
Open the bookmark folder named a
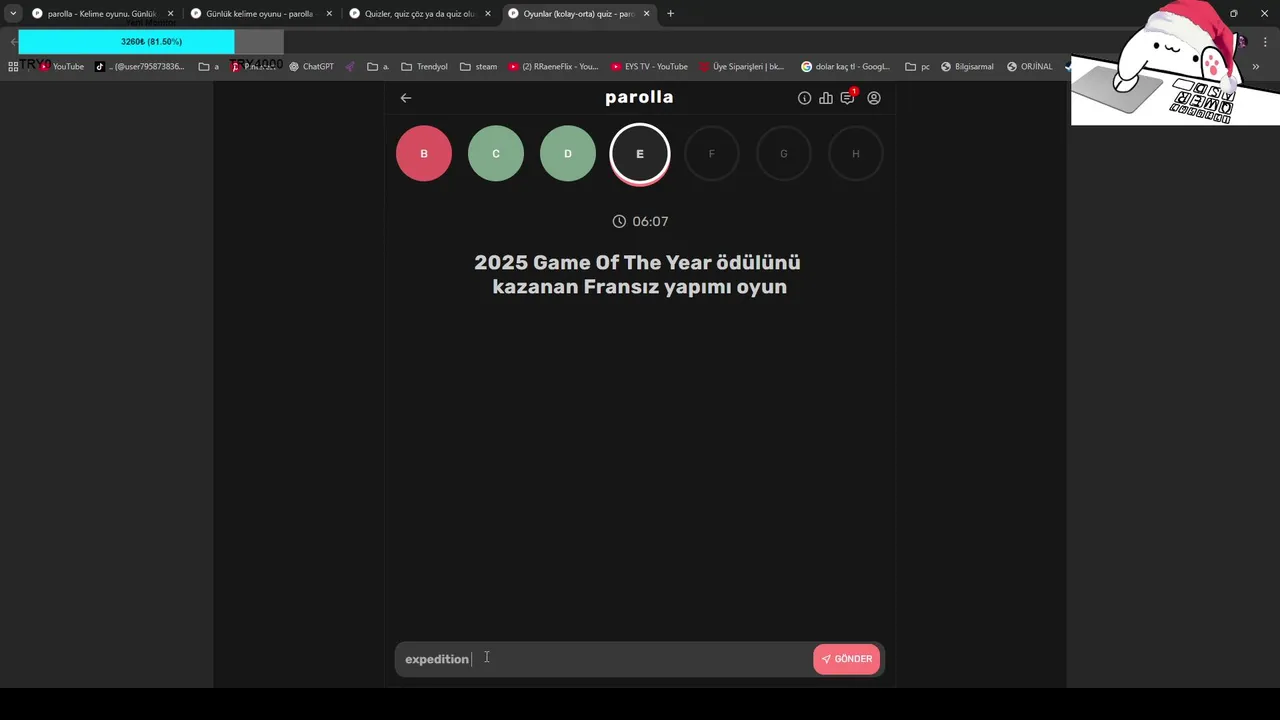click(x=209, y=66)
